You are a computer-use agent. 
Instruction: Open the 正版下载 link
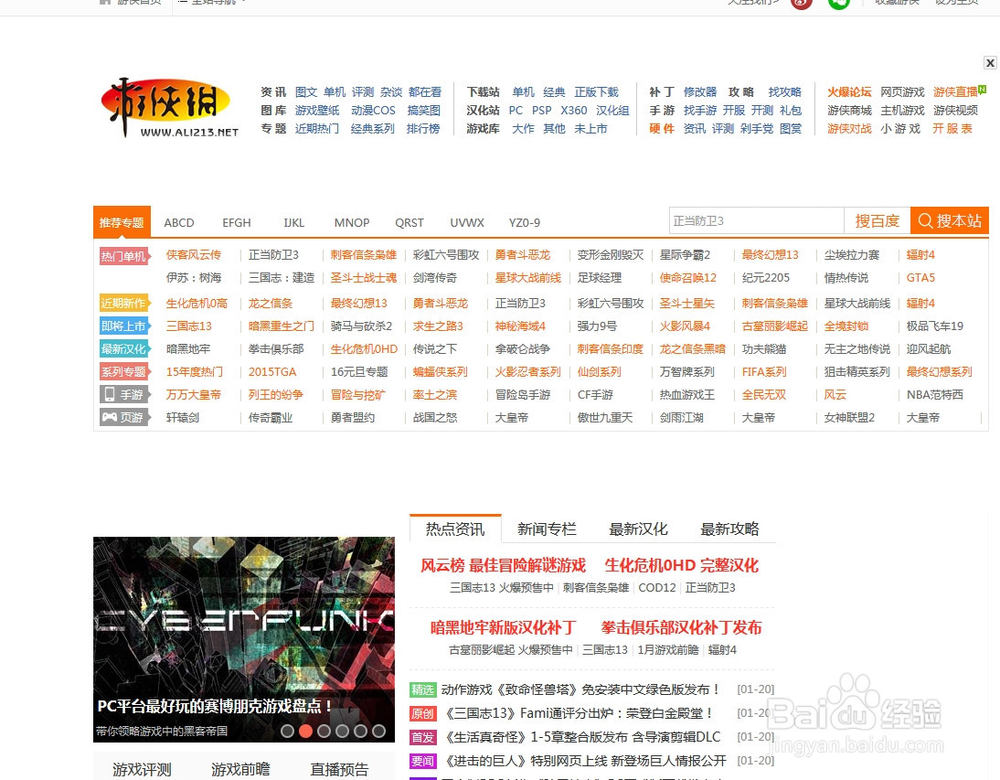pyautogui.click(x=596, y=92)
